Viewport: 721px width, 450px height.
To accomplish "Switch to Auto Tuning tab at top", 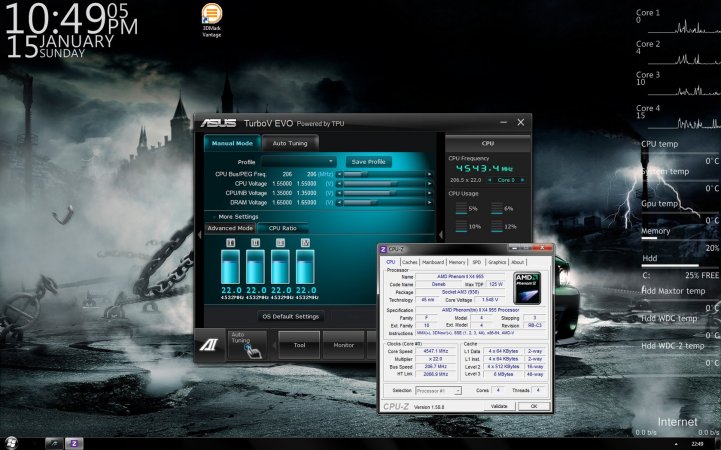I will (290, 143).
